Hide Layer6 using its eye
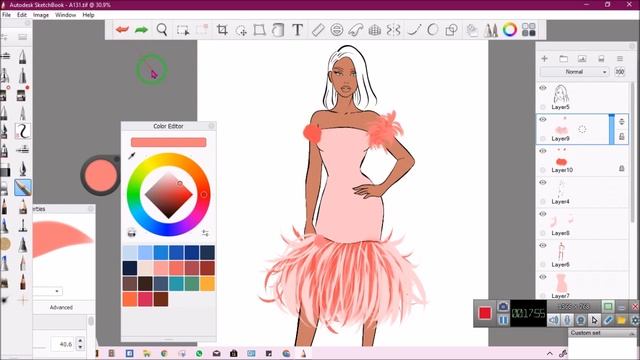640x360 pixels. (543, 245)
